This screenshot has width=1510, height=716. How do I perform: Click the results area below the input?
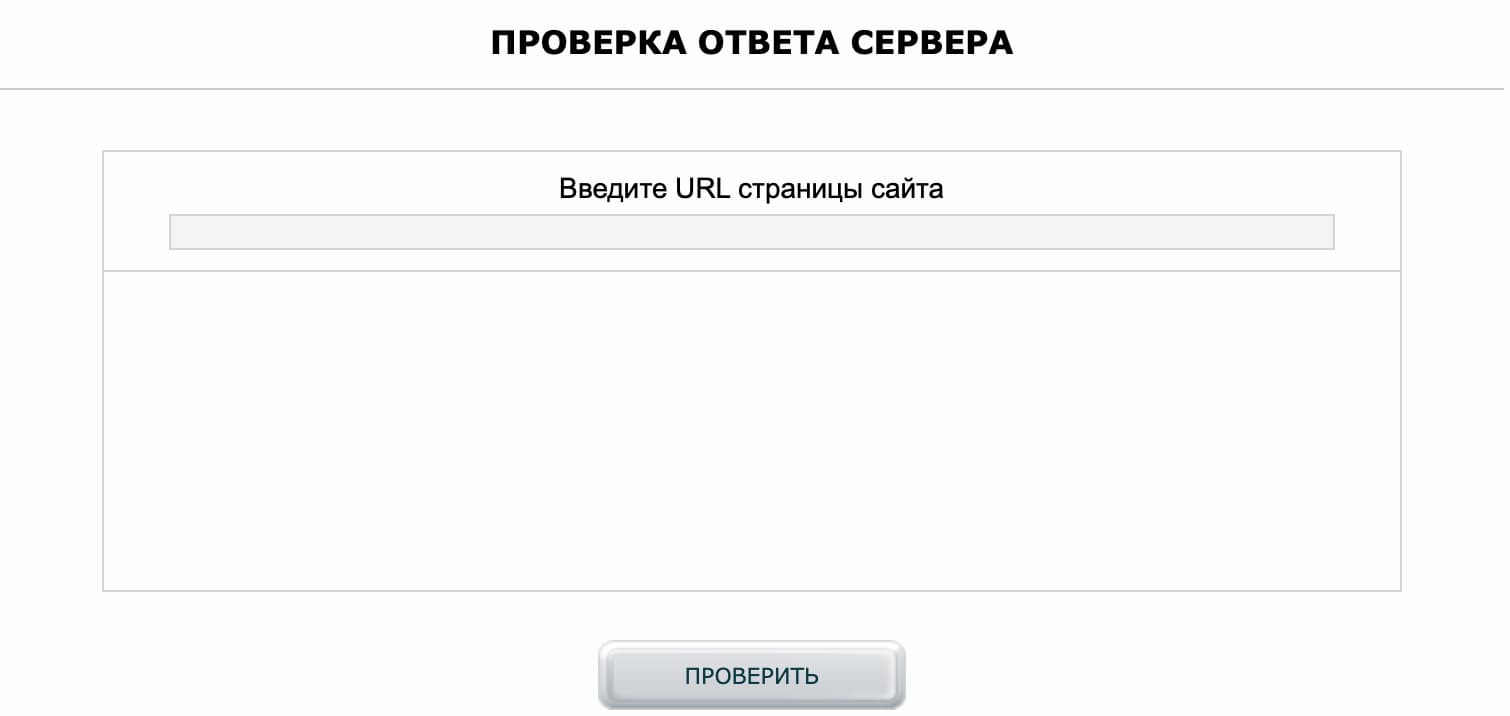751,430
